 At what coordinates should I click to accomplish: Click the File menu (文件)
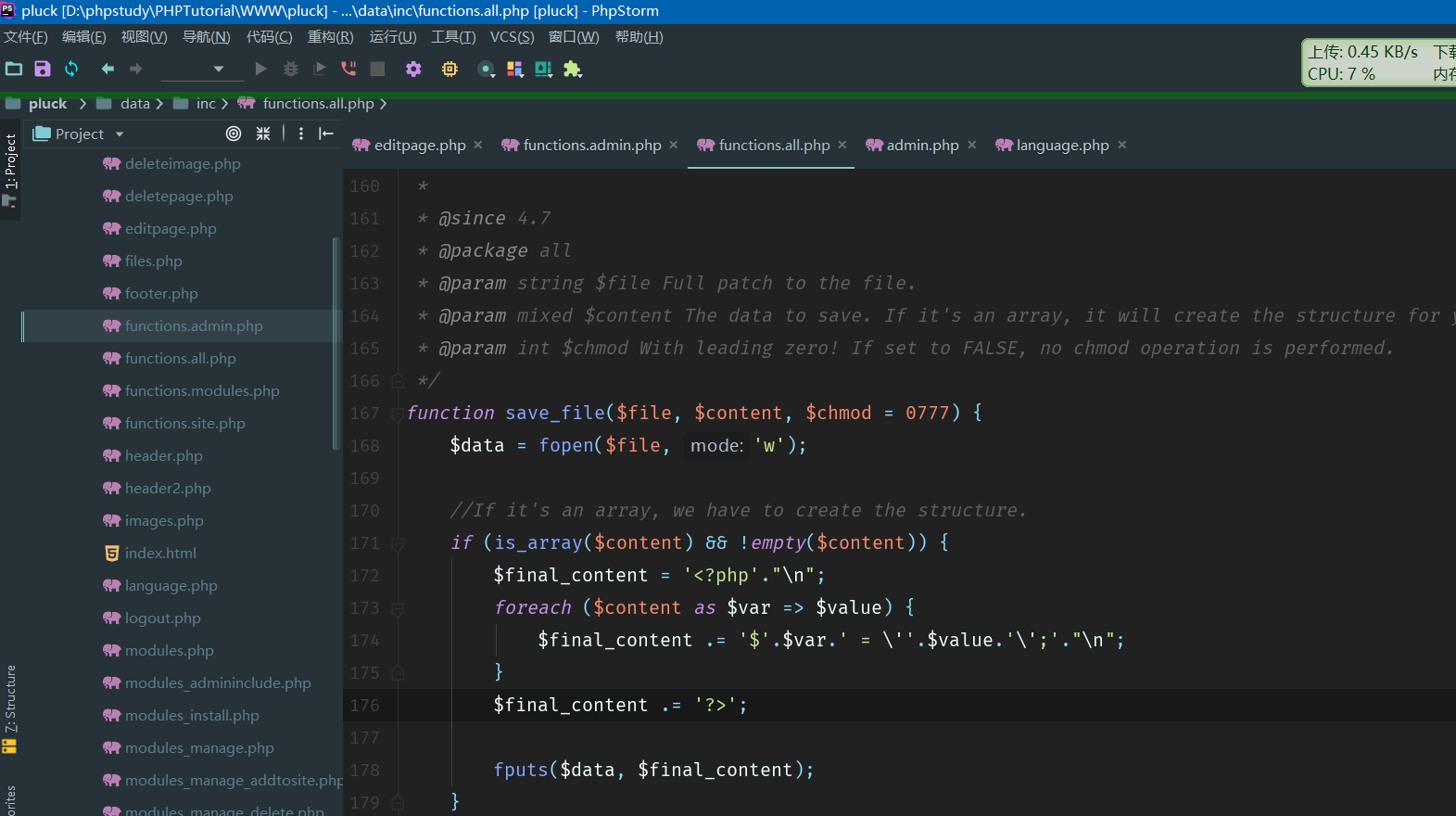pyautogui.click(x=26, y=37)
